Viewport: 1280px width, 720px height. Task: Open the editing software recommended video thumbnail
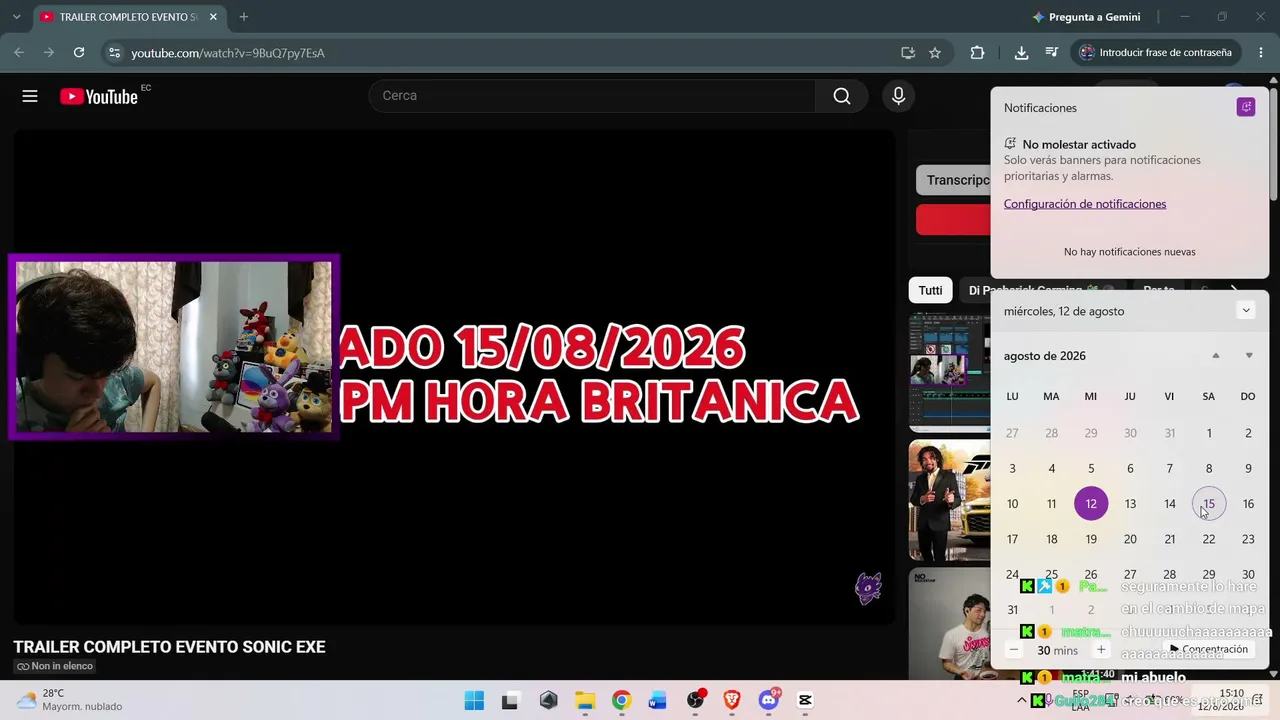coord(949,373)
